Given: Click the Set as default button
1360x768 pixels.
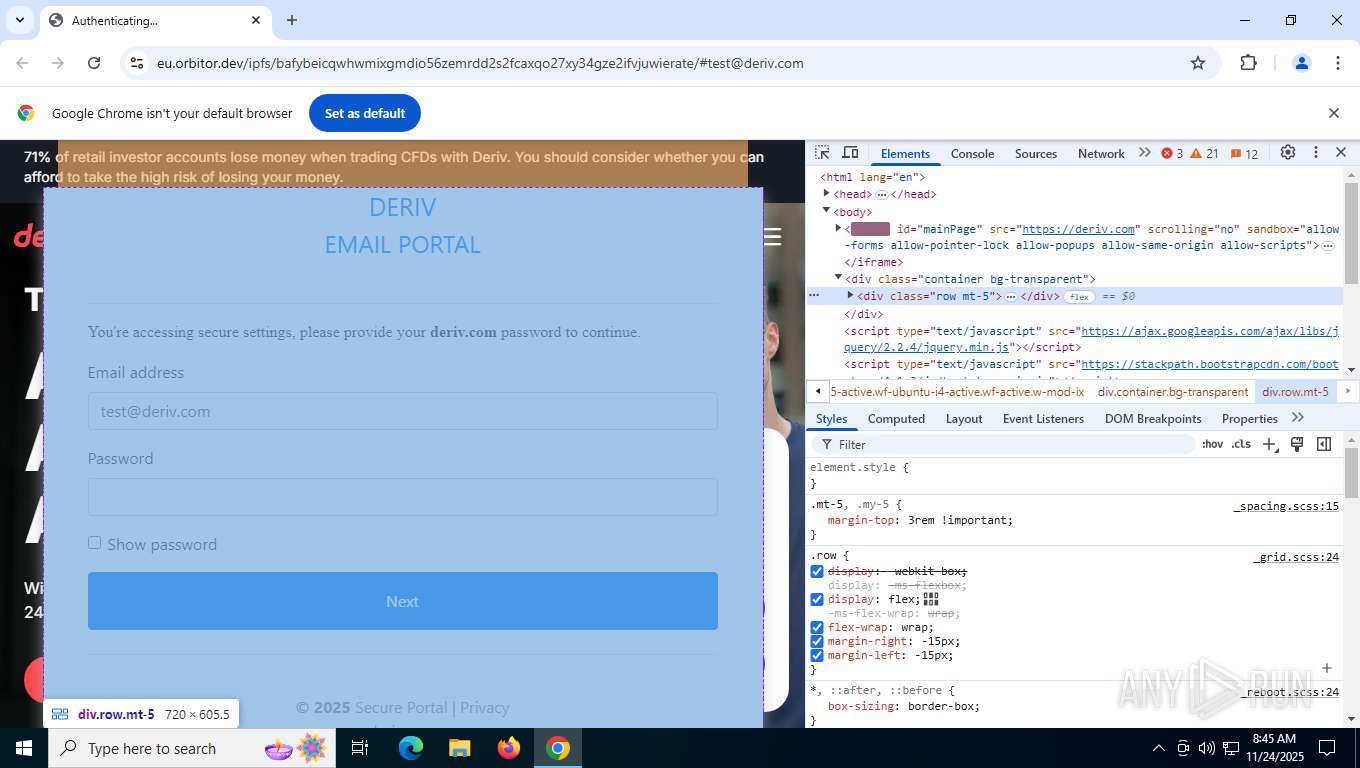Looking at the screenshot, I should pos(365,113).
